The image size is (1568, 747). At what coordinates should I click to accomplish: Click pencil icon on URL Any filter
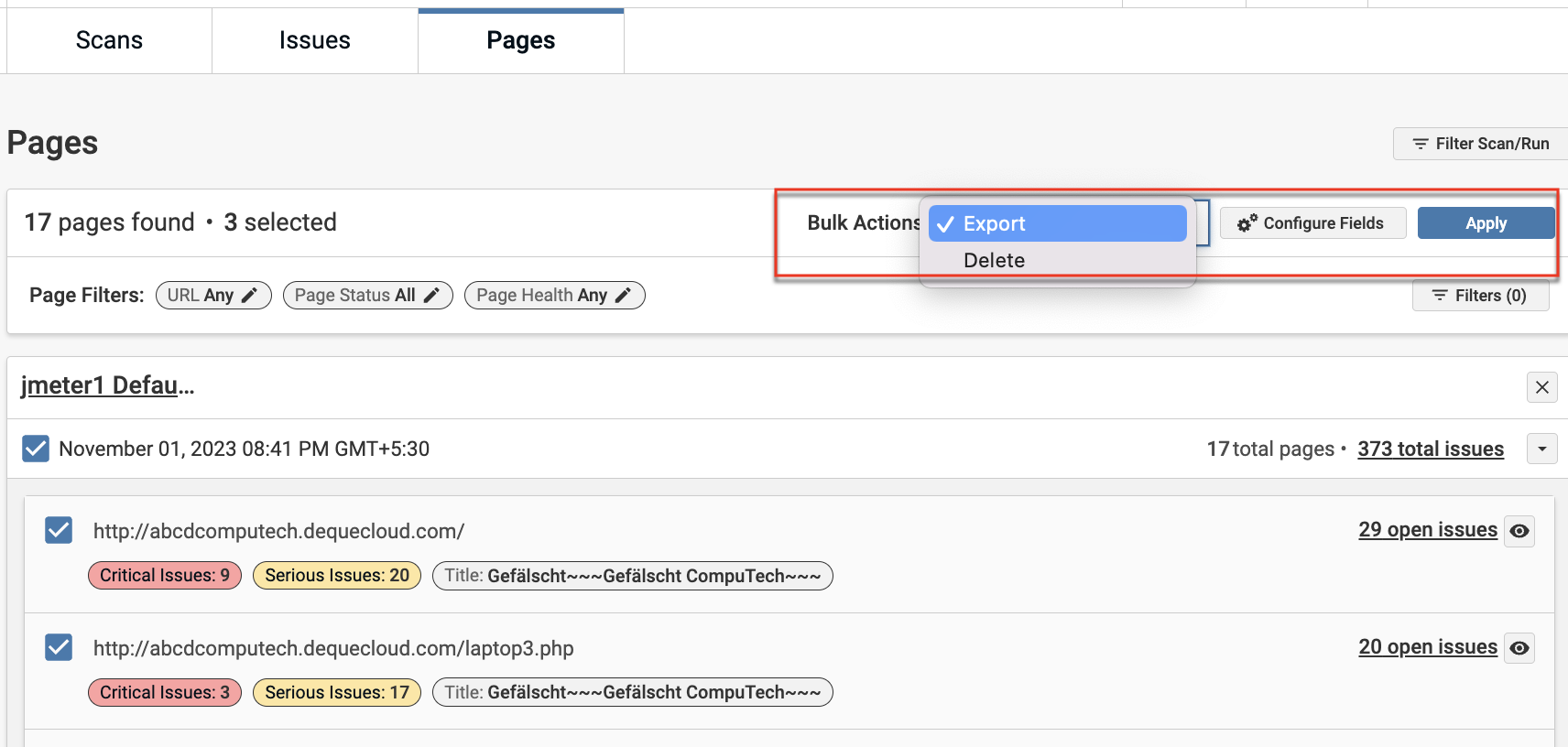tap(249, 296)
